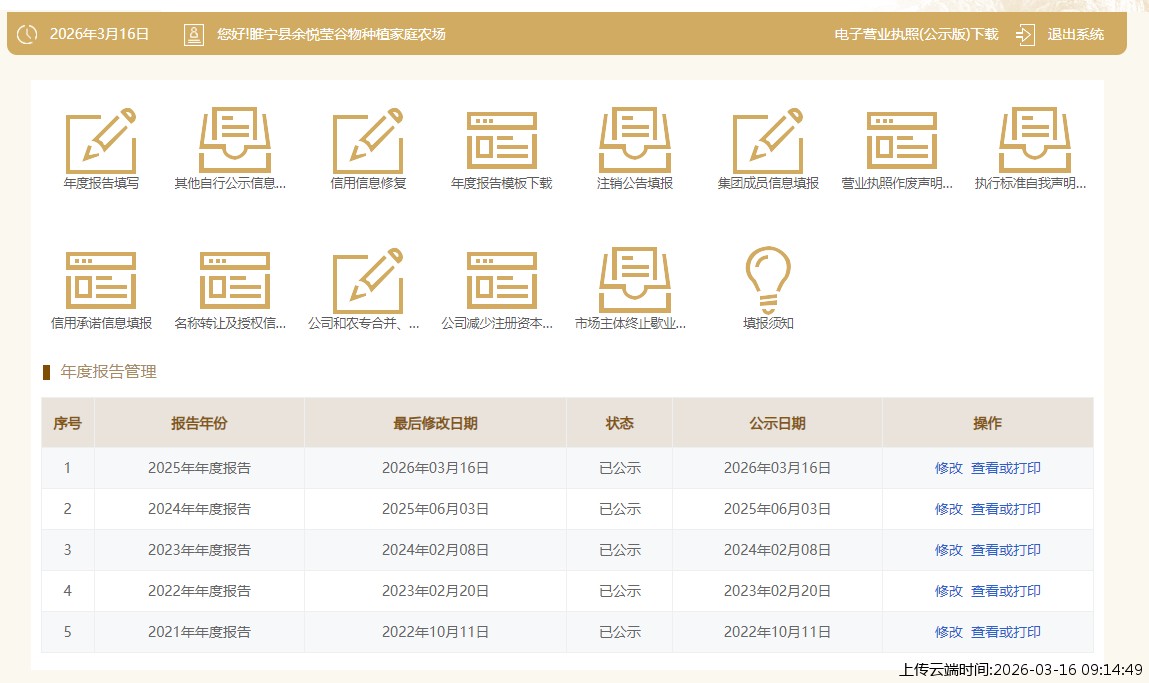1149x683 pixels.
Task: Download 电子营业执照(公示版)
Action: tap(916, 35)
